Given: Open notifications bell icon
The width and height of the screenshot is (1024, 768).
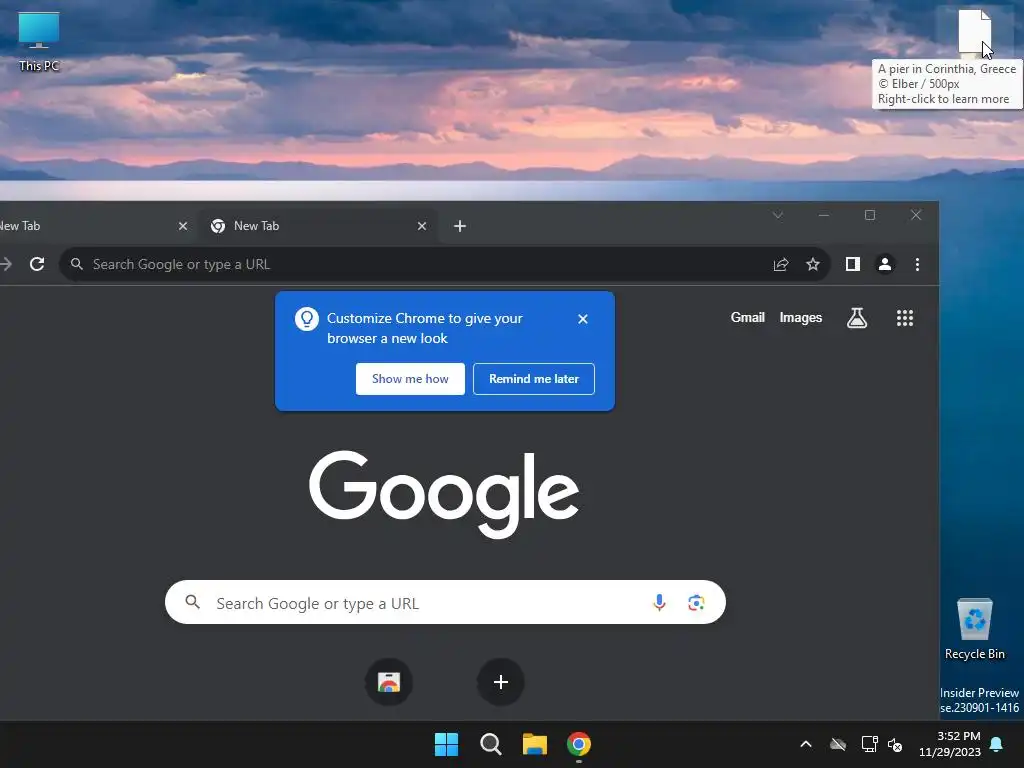Looking at the screenshot, I should click(997, 744).
